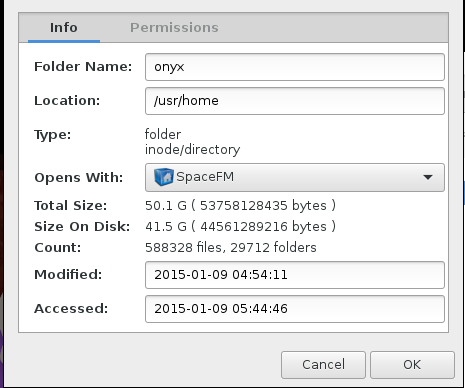Select the Accessed date field
The width and height of the screenshot is (465, 388).
pyautogui.click(x=295, y=309)
